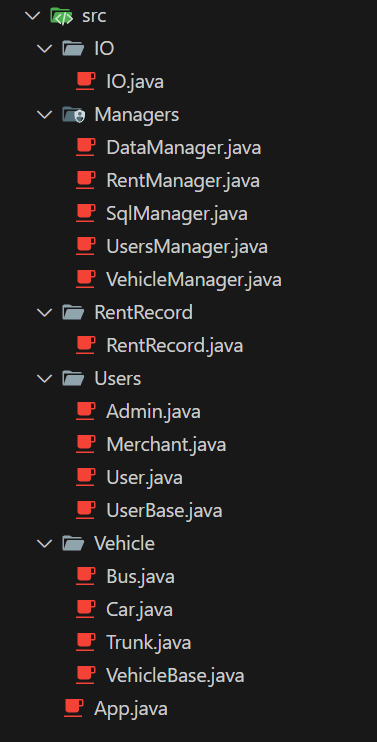Click the Java icon beside Bus.java
377x742 pixels.
pyautogui.click(x=86, y=576)
